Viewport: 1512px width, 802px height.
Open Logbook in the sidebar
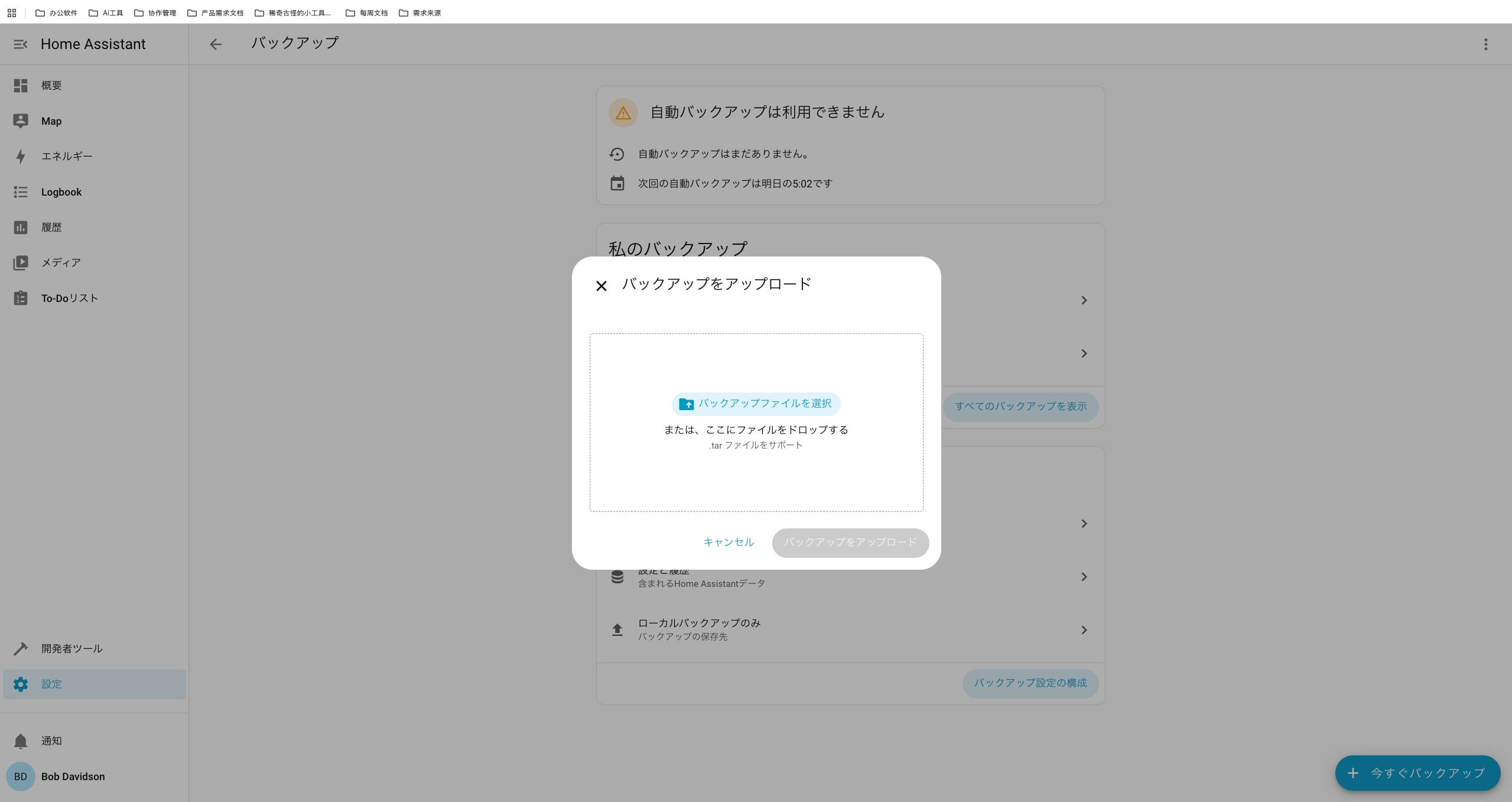point(95,192)
